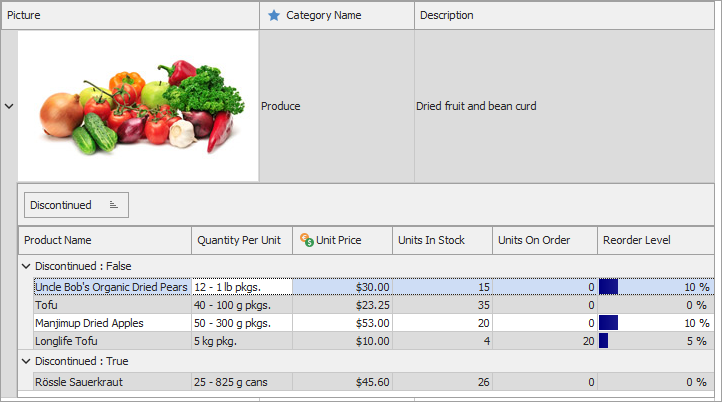Select the 'Tofu' product name cell

click(x=112, y=305)
